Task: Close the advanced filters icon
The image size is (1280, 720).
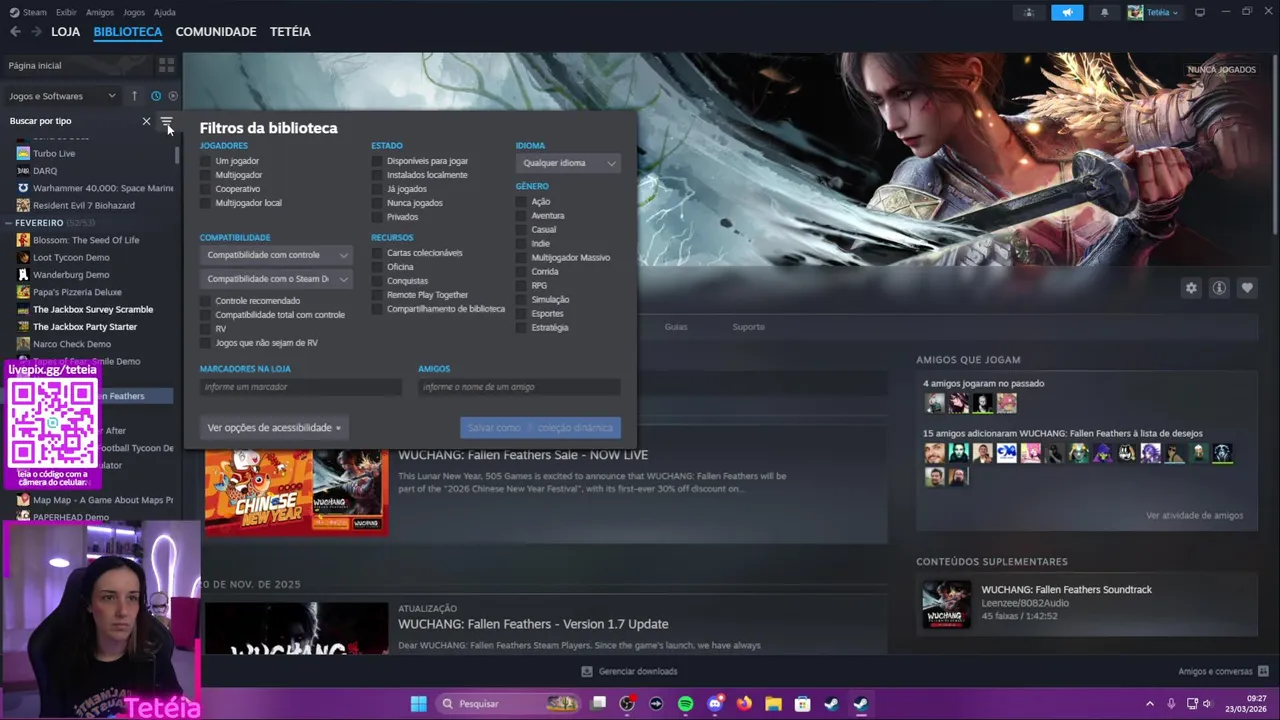Action: point(166,121)
